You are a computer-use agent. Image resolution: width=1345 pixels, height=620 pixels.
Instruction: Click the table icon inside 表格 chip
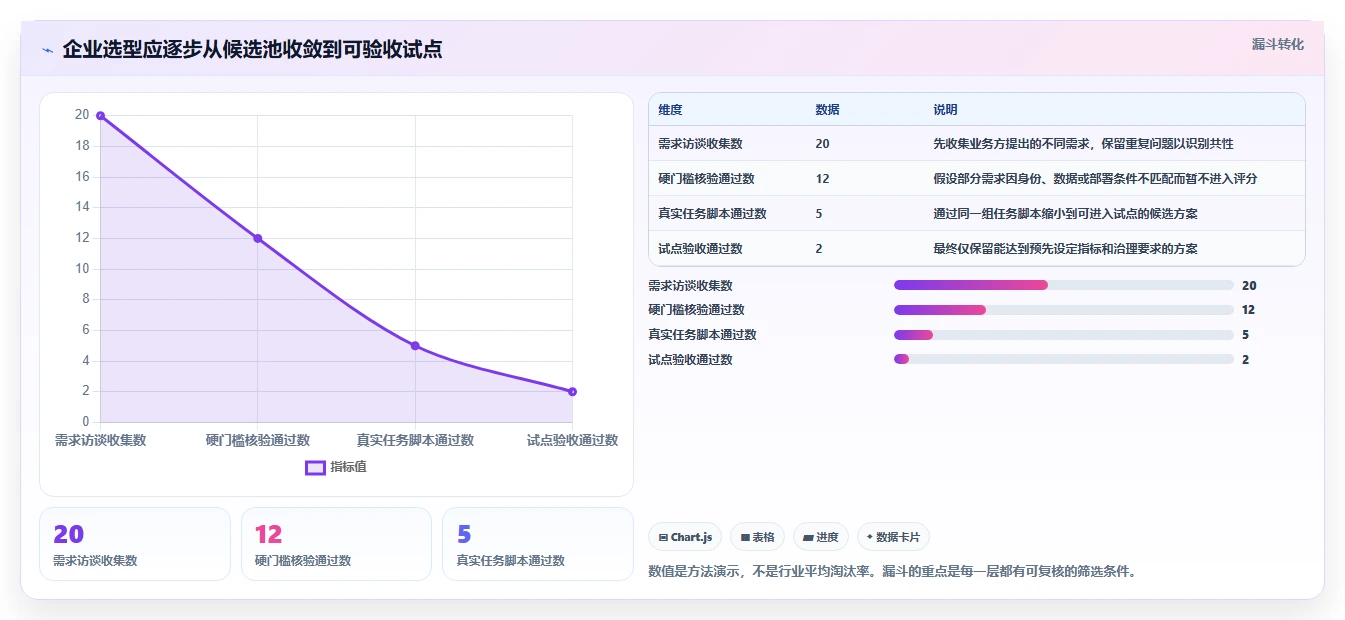click(x=745, y=538)
